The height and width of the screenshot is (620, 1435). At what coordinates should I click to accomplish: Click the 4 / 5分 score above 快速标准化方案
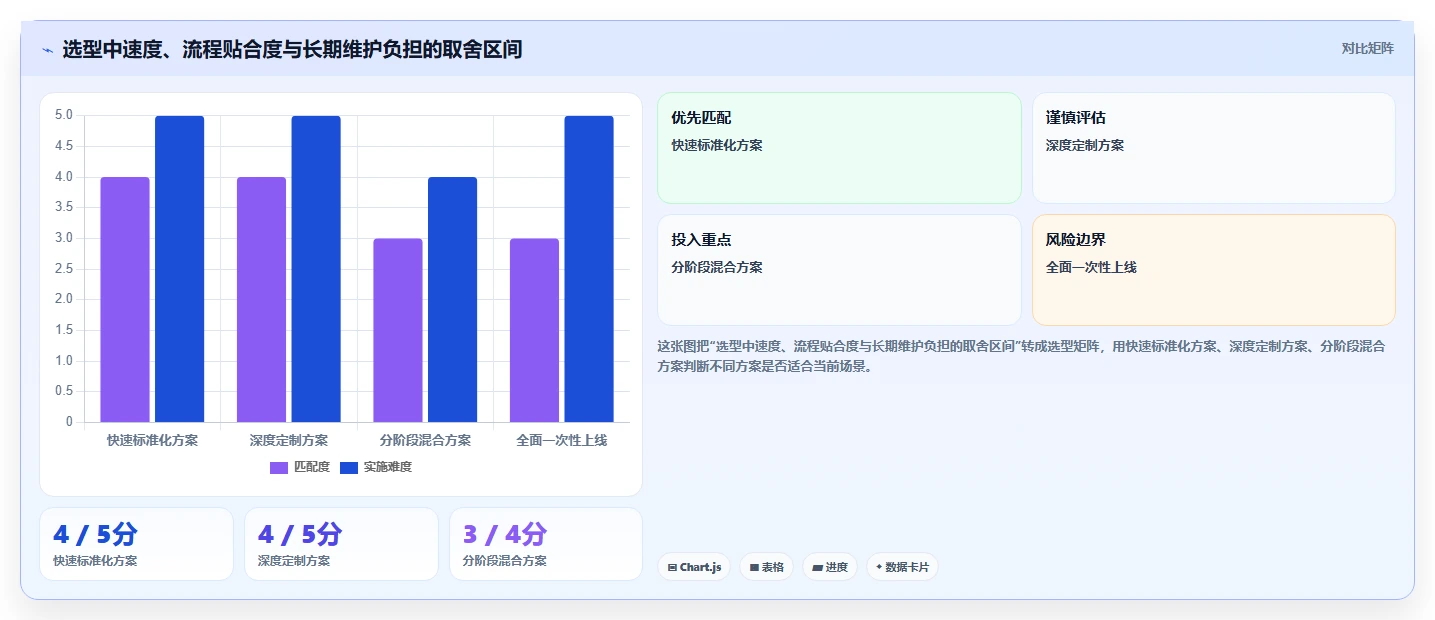pyautogui.click(x=96, y=534)
